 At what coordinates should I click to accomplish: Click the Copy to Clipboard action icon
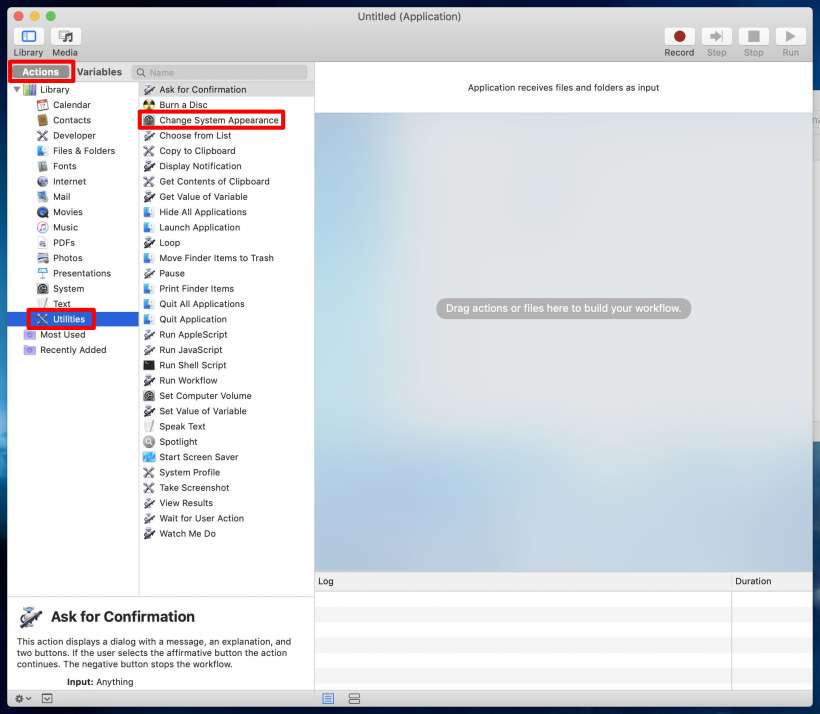click(x=149, y=151)
